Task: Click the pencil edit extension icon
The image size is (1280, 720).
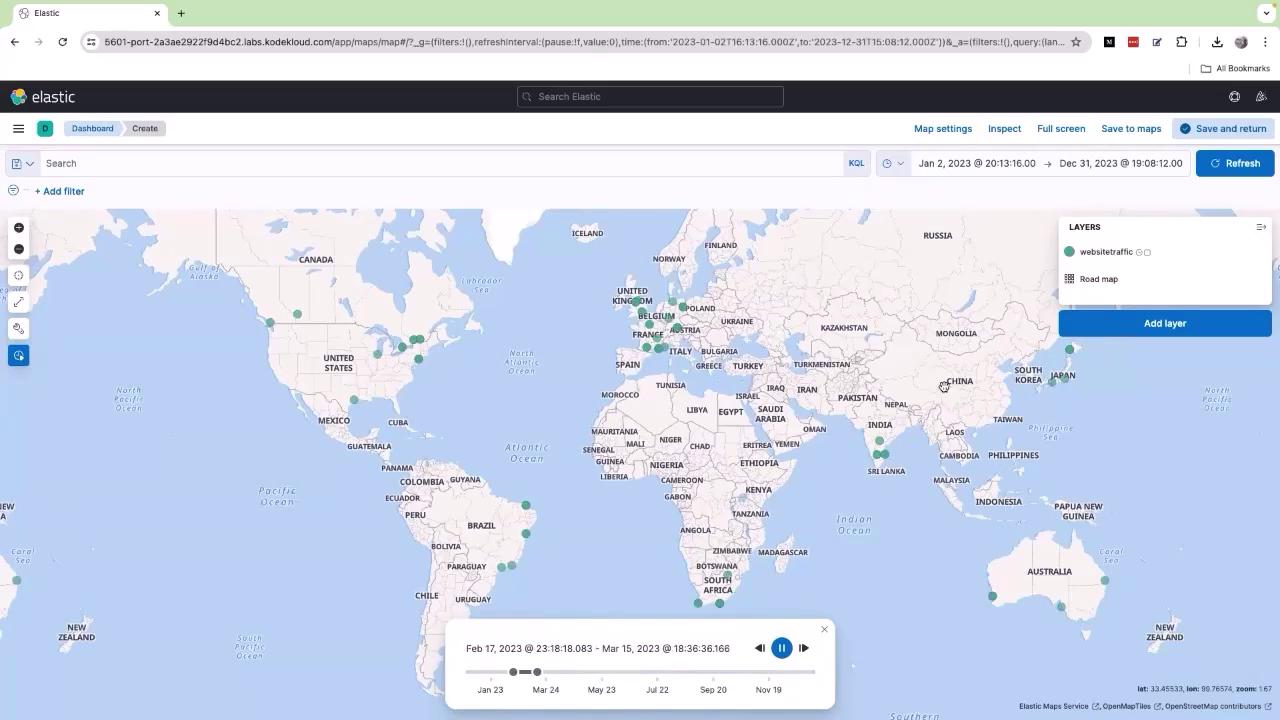Action: pos(1157,42)
